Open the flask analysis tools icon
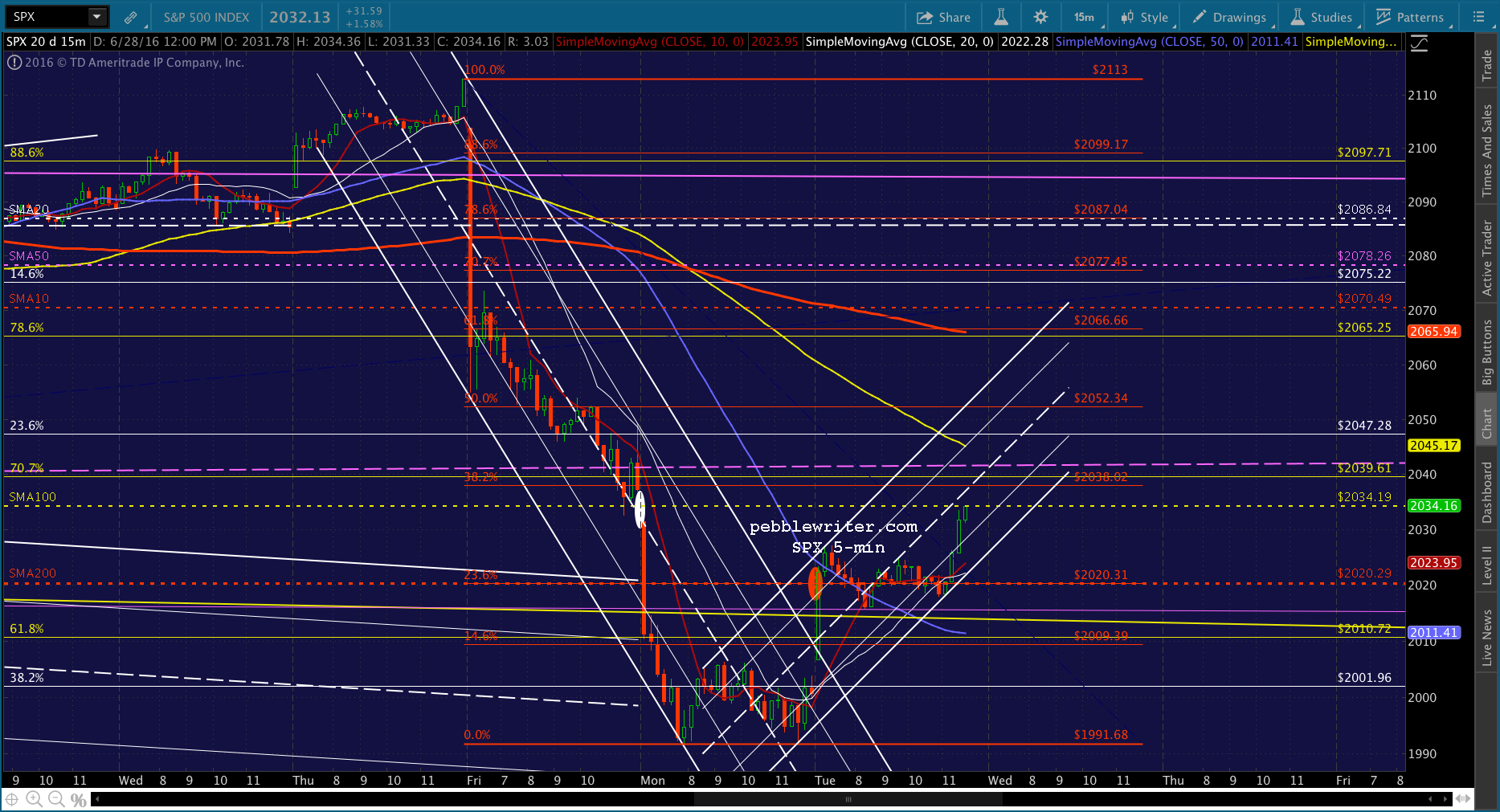 (x=1001, y=17)
